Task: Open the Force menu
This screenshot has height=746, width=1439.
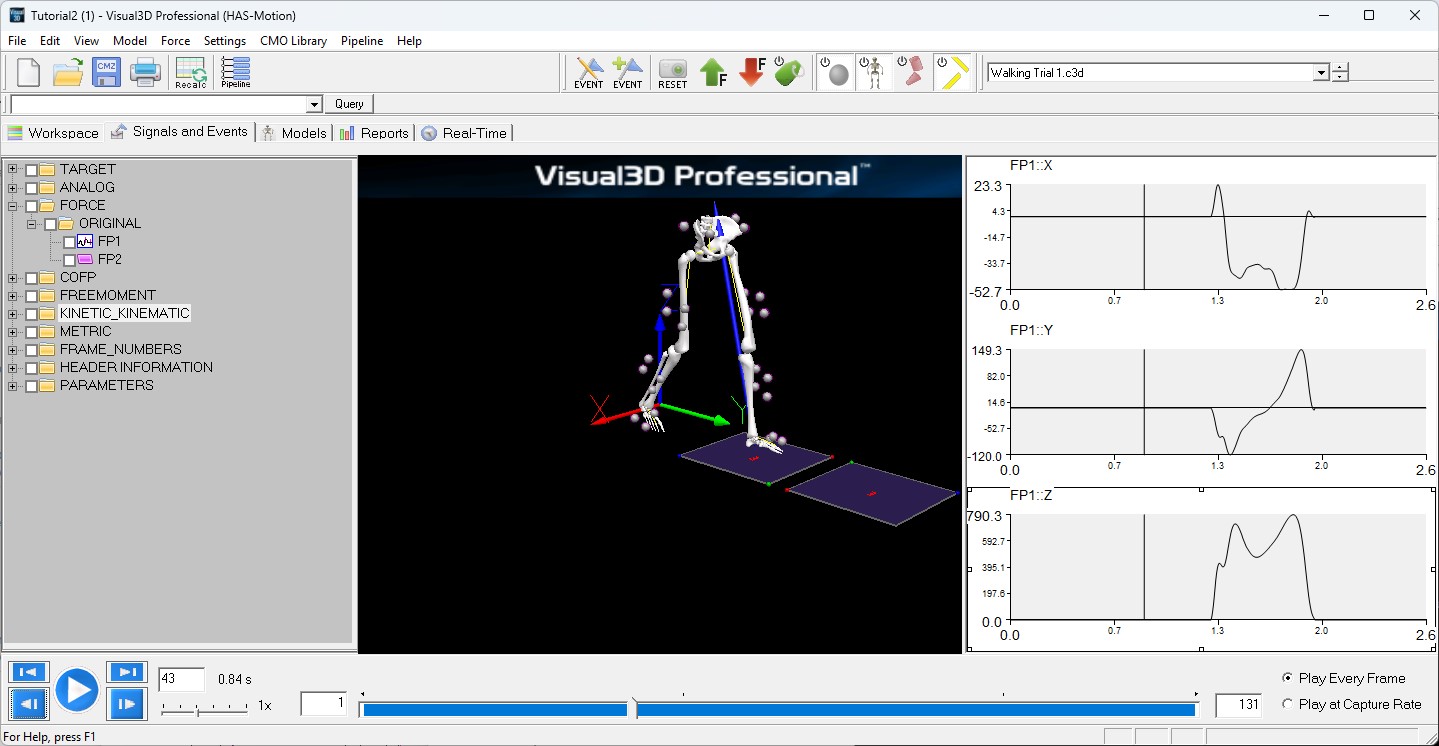Action: (175, 41)
